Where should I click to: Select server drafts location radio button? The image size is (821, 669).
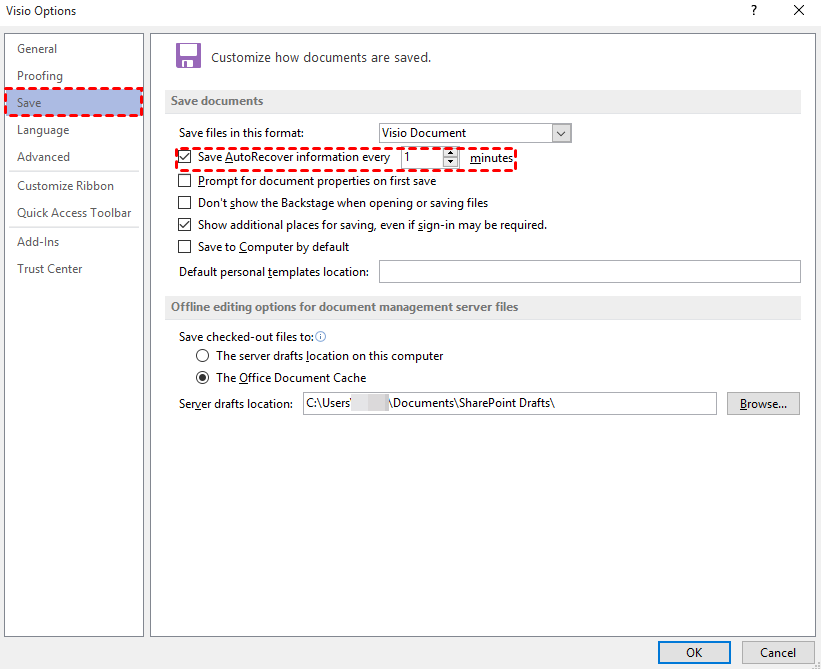tap(203, 356)
